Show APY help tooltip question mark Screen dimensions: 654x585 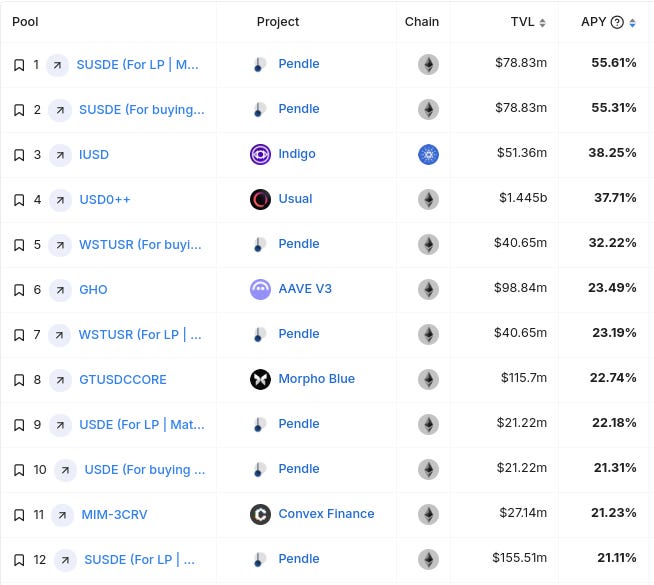[617, 22]
